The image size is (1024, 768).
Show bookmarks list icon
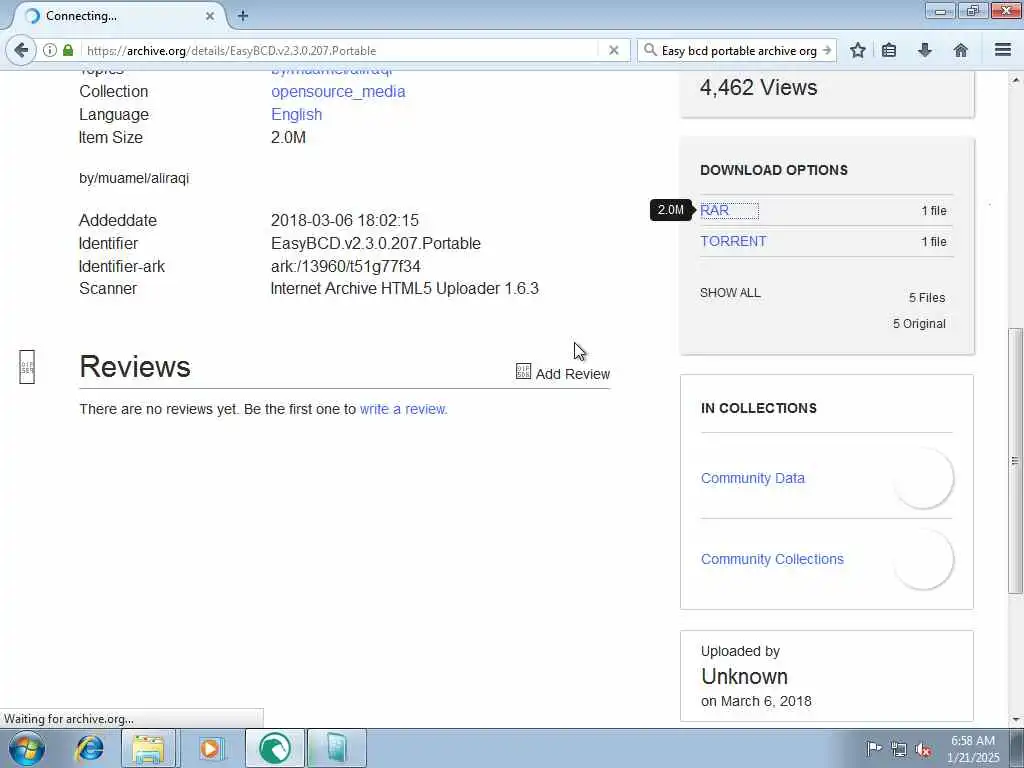click(889, 50)
